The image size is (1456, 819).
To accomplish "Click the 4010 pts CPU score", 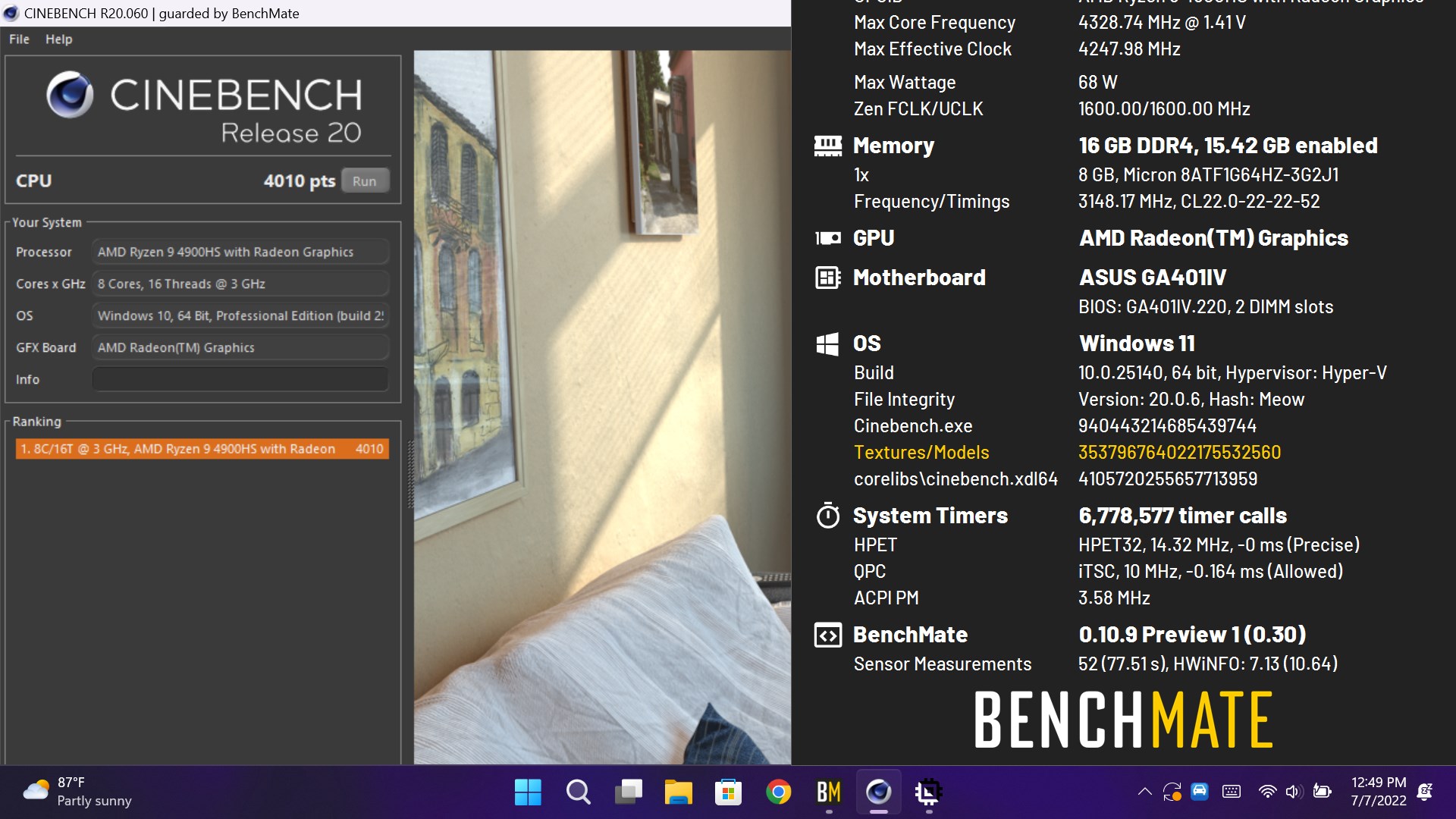I will point(299,181).
